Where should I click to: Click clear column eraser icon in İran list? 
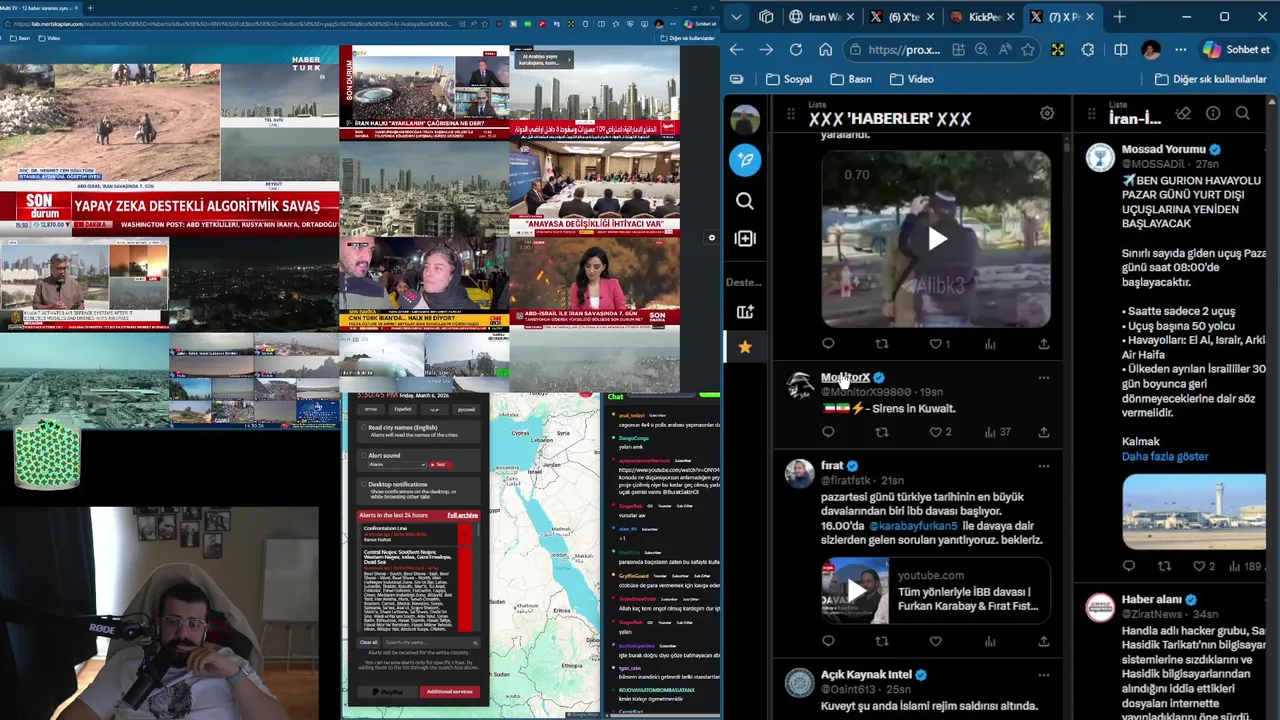click(x=1184, y=113)
